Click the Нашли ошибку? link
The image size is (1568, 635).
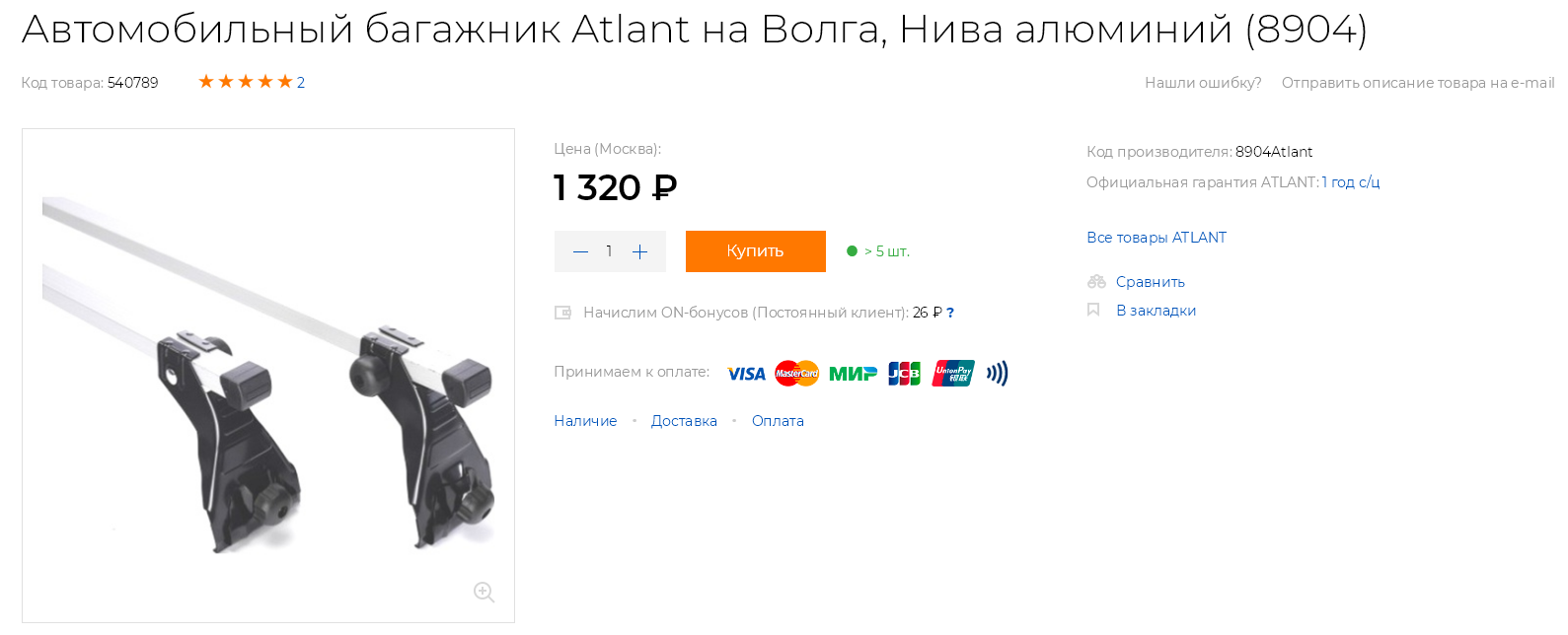1203,83
